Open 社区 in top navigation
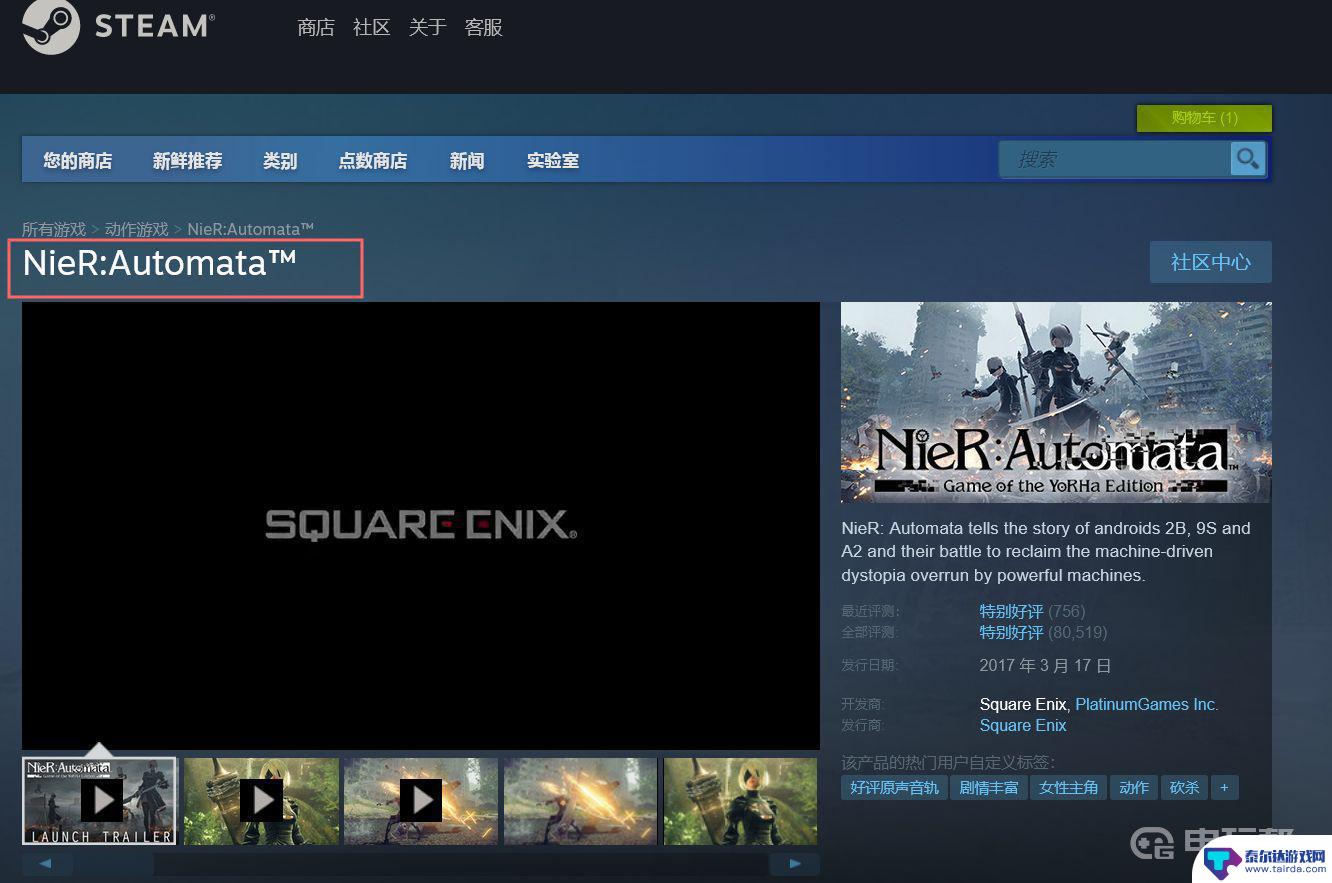The image size is (1332, 883). [x=372, y=28]
